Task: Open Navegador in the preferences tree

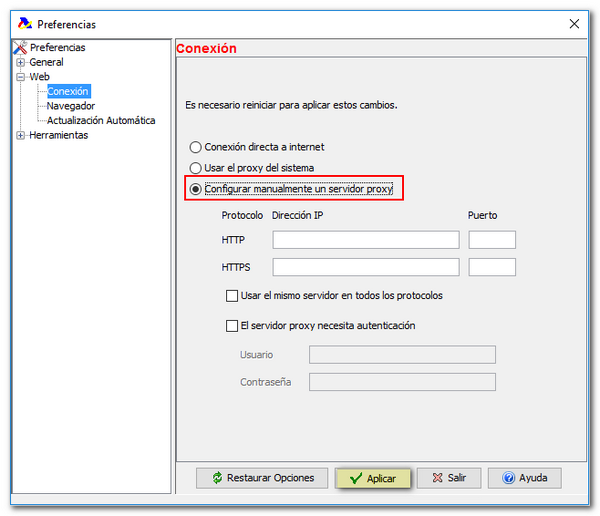Action: point(71,106)
